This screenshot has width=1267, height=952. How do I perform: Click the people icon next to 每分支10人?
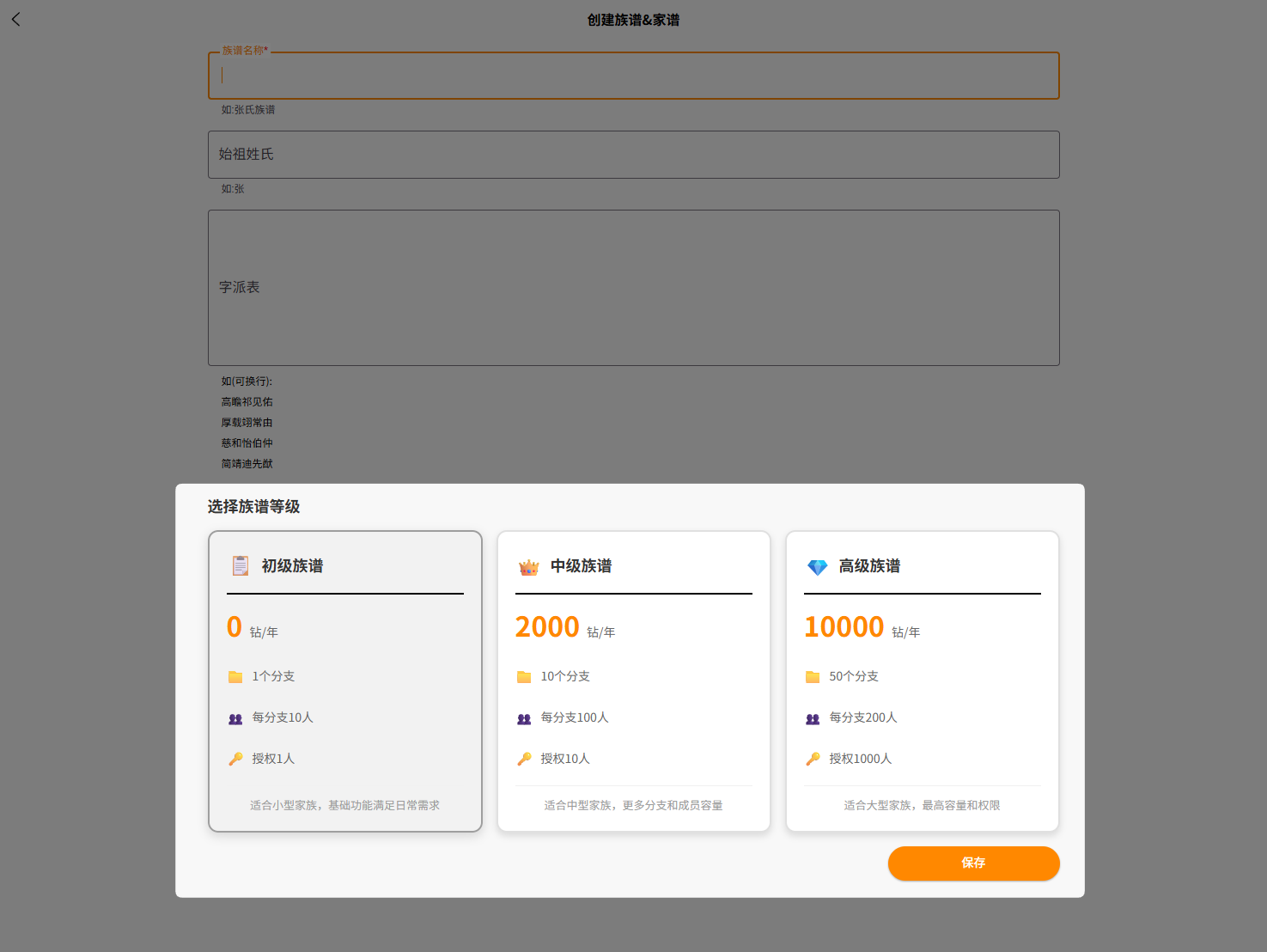point(235,718)
